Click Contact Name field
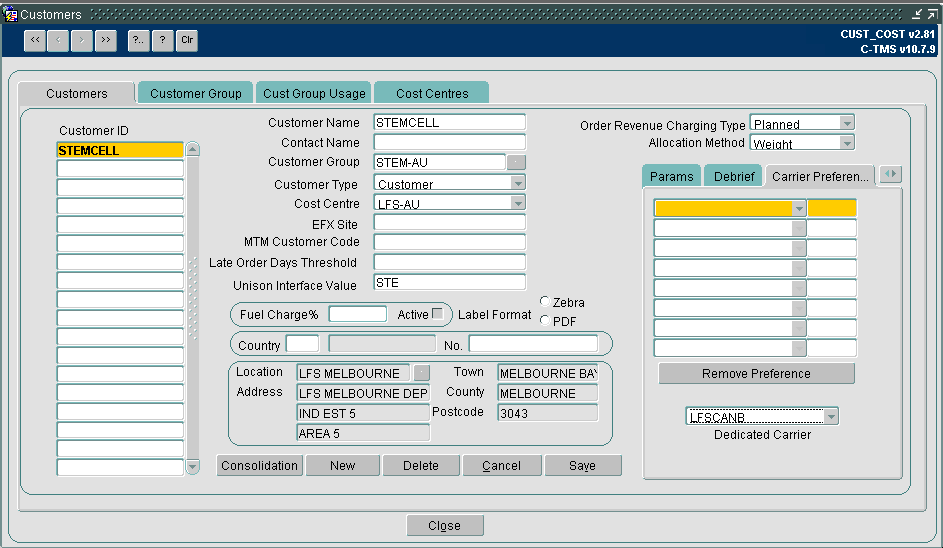The width and height of the screenshot is (943, 548). (x=449, y=142)
